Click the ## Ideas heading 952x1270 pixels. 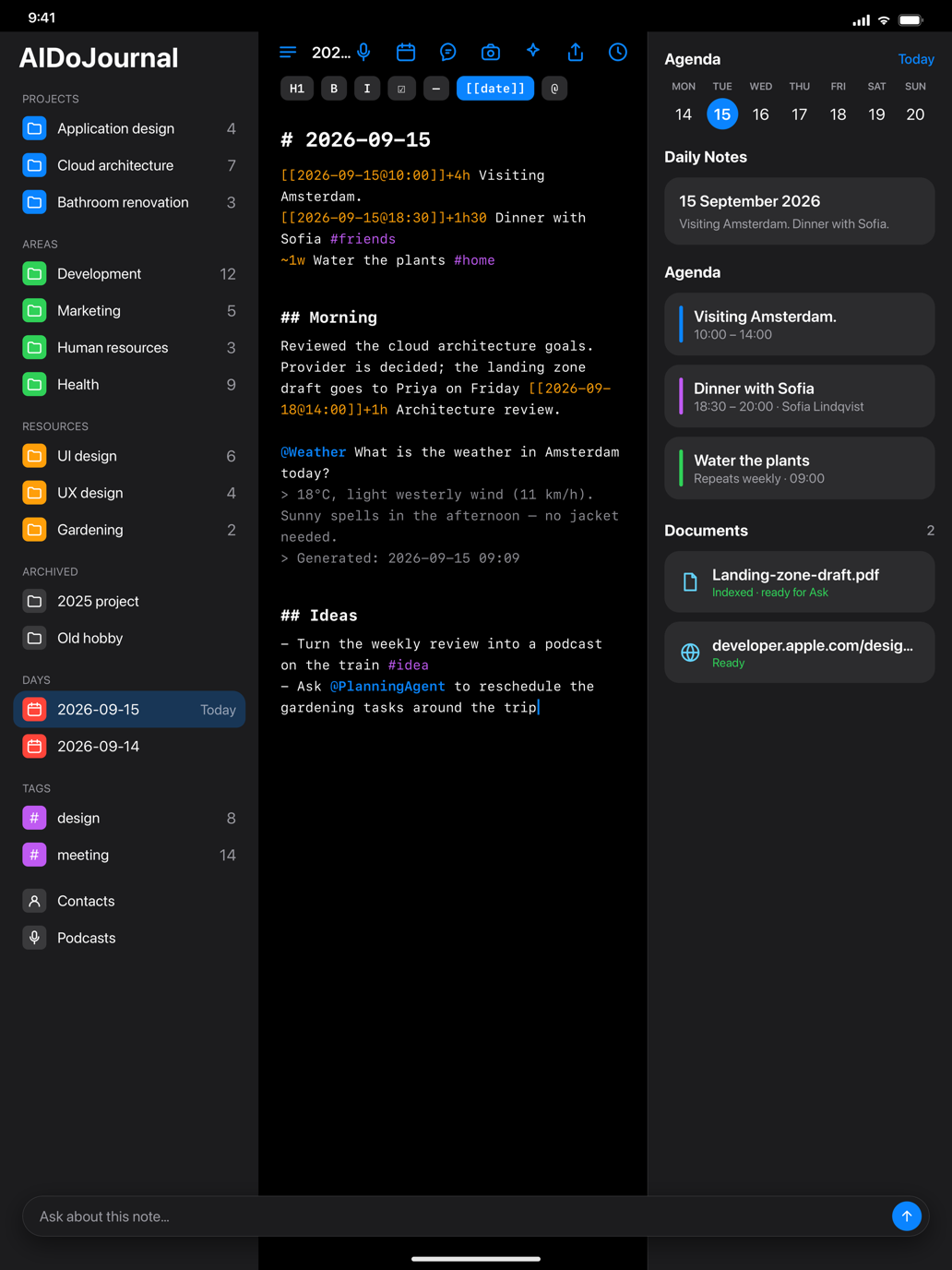(319, 616)
